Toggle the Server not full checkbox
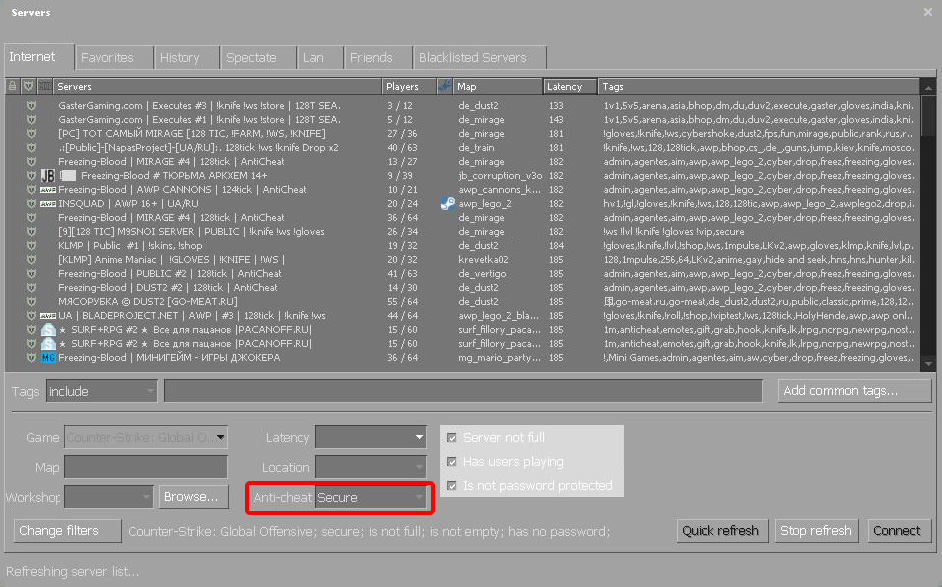This screenshot has width=942, height=587. coord(452,437)
